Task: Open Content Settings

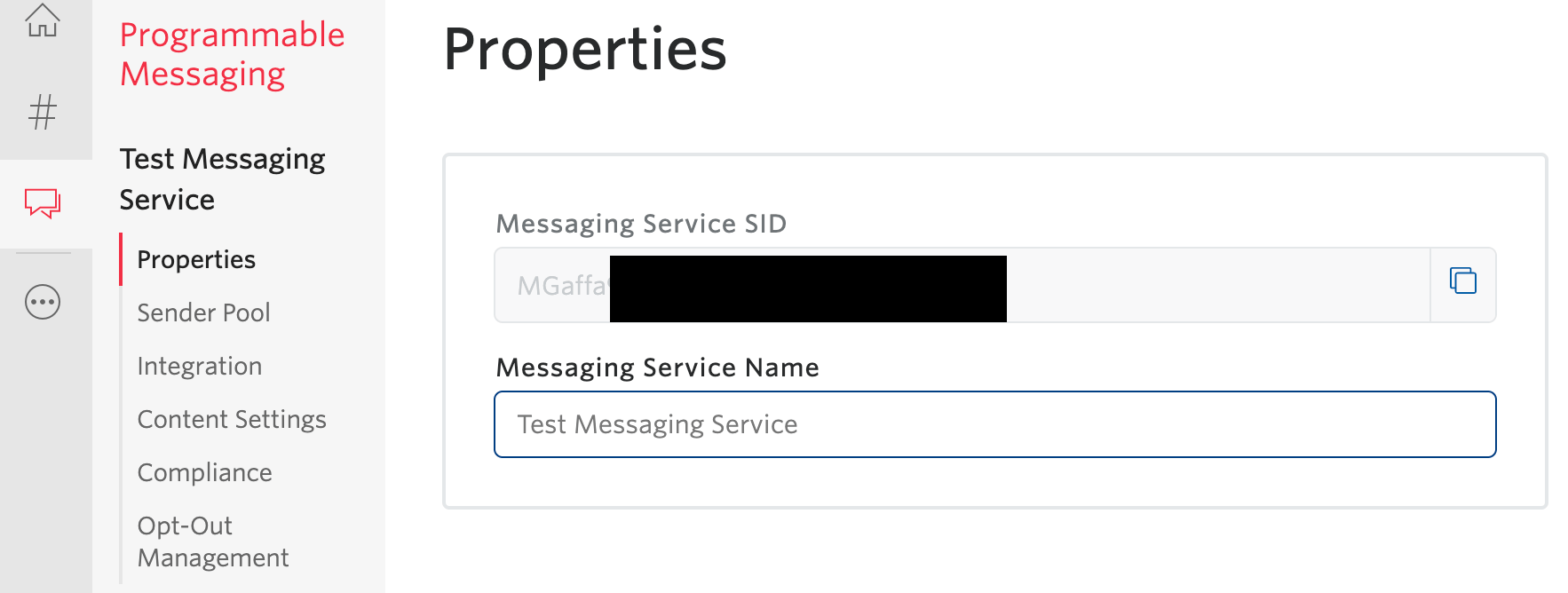Action: click(231, 419)
